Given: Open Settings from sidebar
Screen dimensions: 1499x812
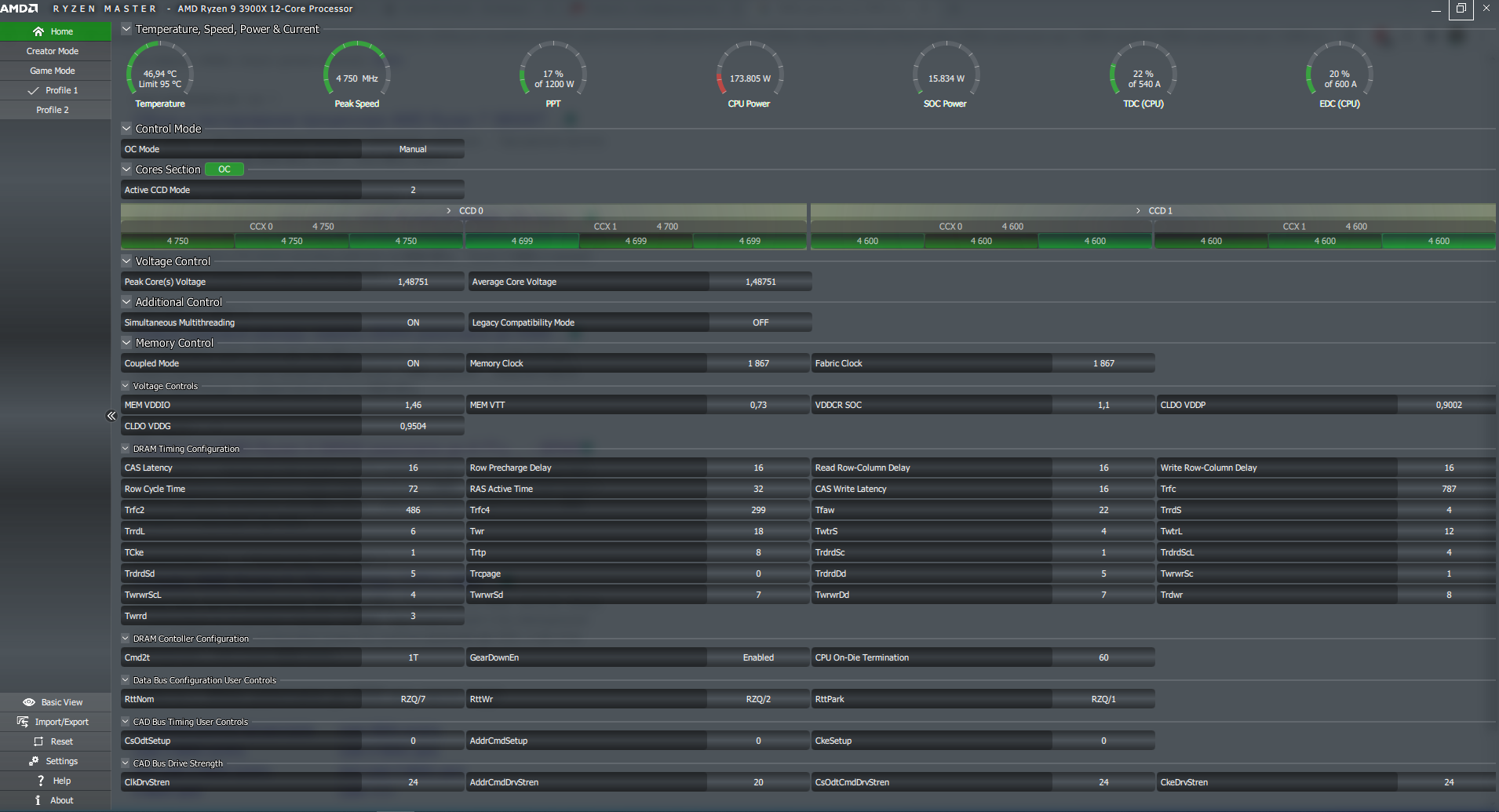Looking at the screenshot, I should click(x=56, y=761).
